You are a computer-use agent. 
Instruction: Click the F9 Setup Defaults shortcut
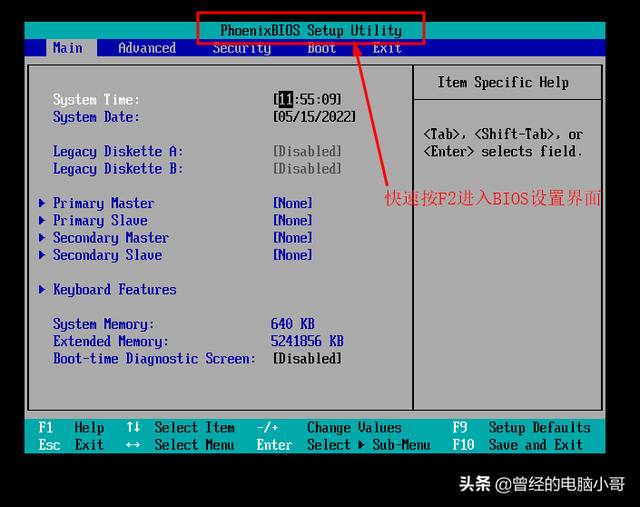coord(521,428)
